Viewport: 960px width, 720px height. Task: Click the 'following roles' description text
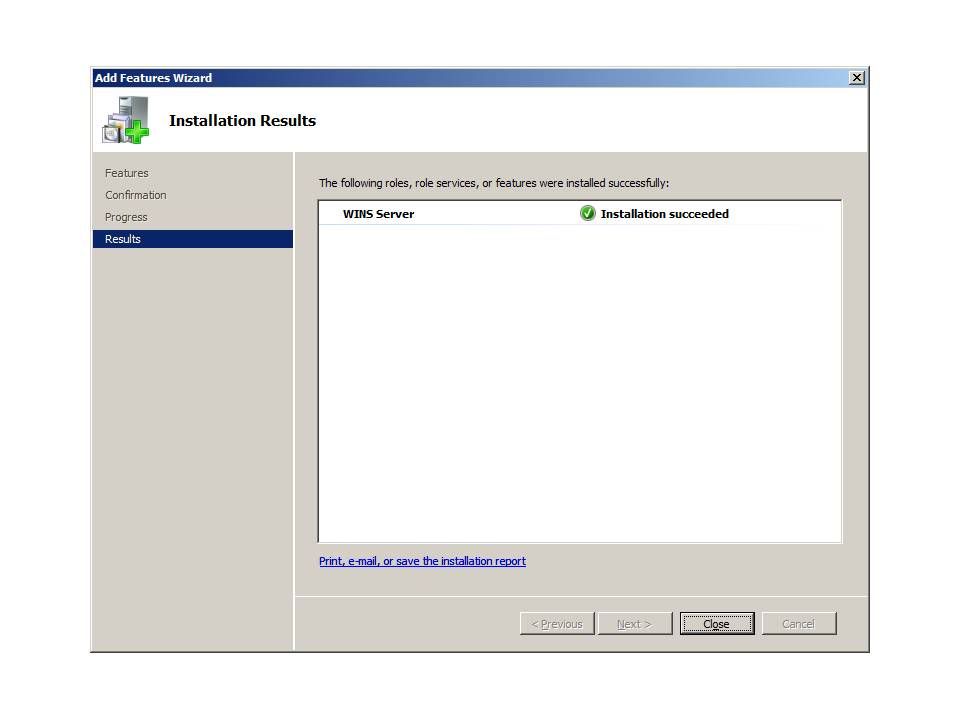tap(493, 183)
